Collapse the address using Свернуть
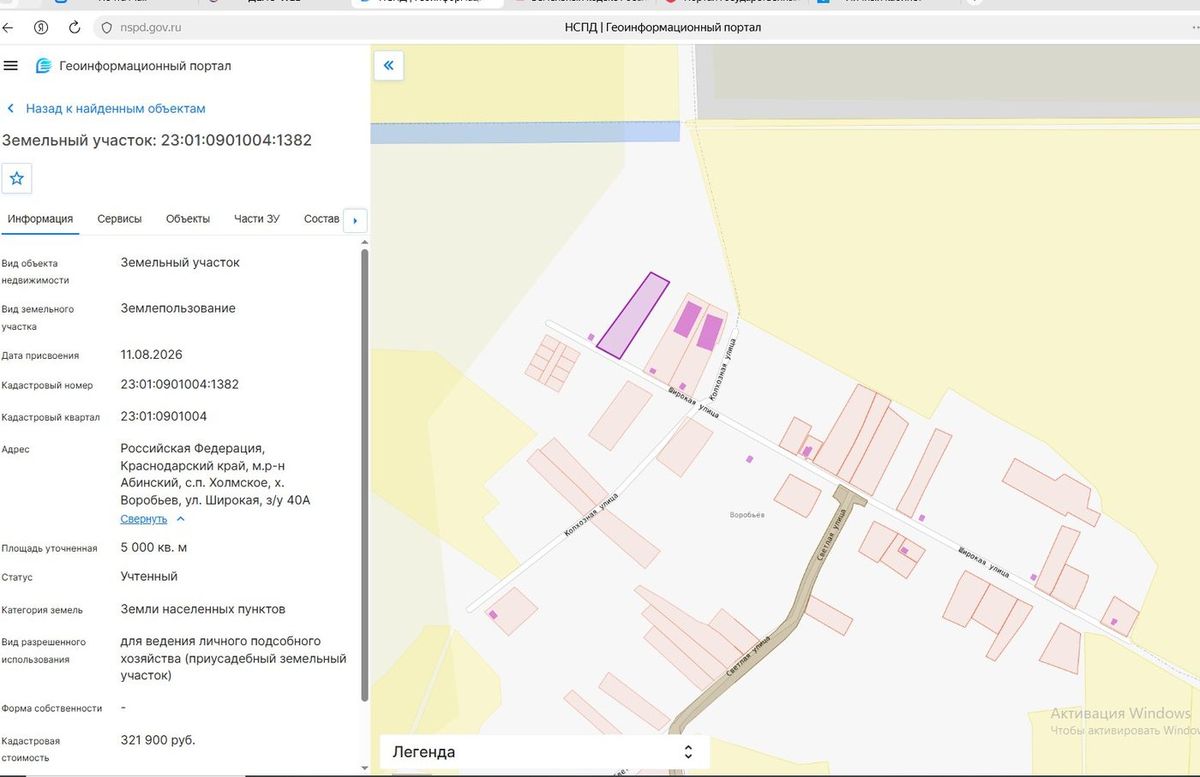Viewport: 1200px width, 777px height. tap(144, 519)
